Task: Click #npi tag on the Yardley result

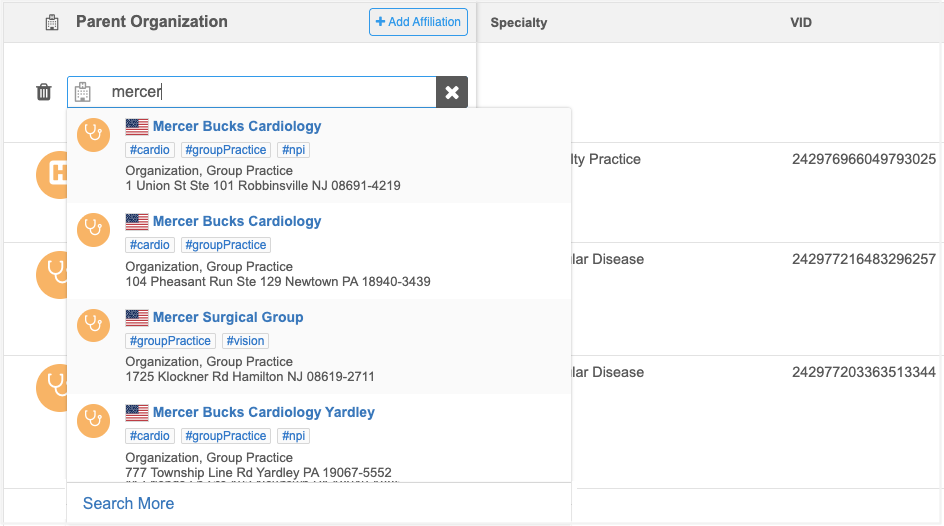Action: (292, 436)
